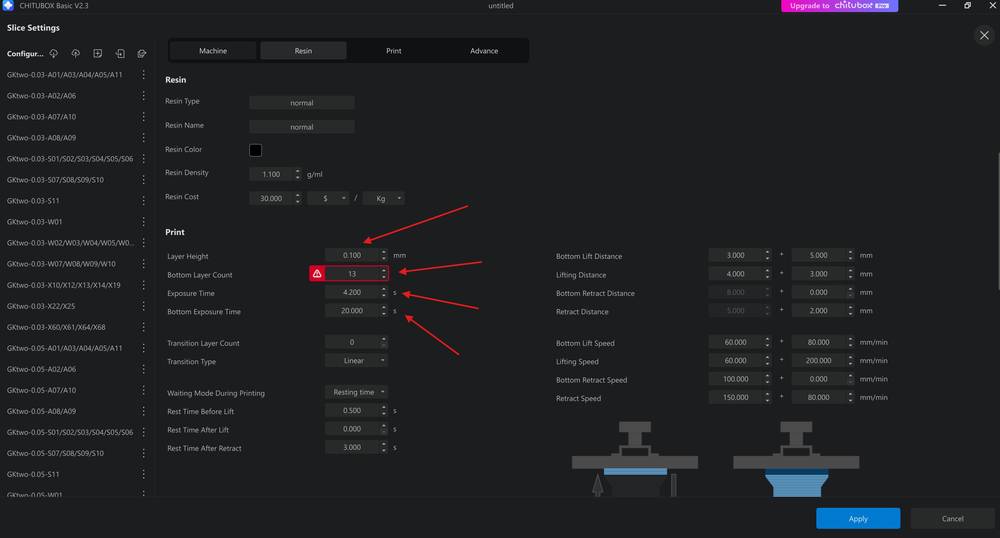Click the Bottom Layer Count value field
Image resolution: width=1000 pixels, height=538 pixels.
[352, 273]
